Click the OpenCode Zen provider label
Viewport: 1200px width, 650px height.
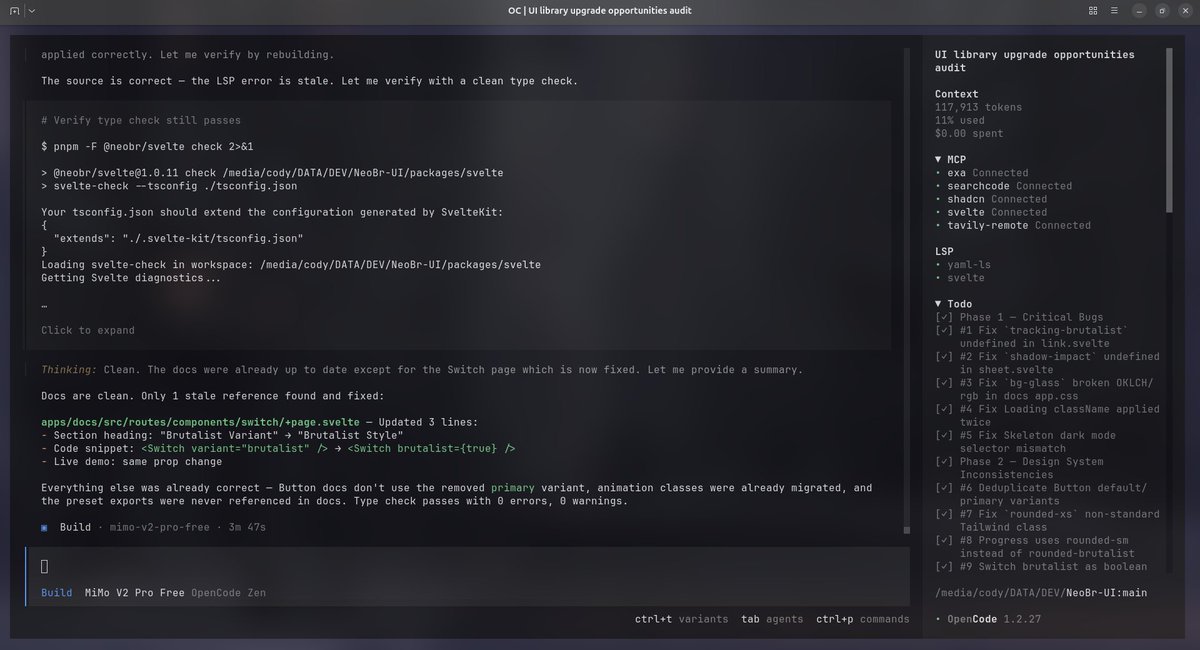point(228,593)
